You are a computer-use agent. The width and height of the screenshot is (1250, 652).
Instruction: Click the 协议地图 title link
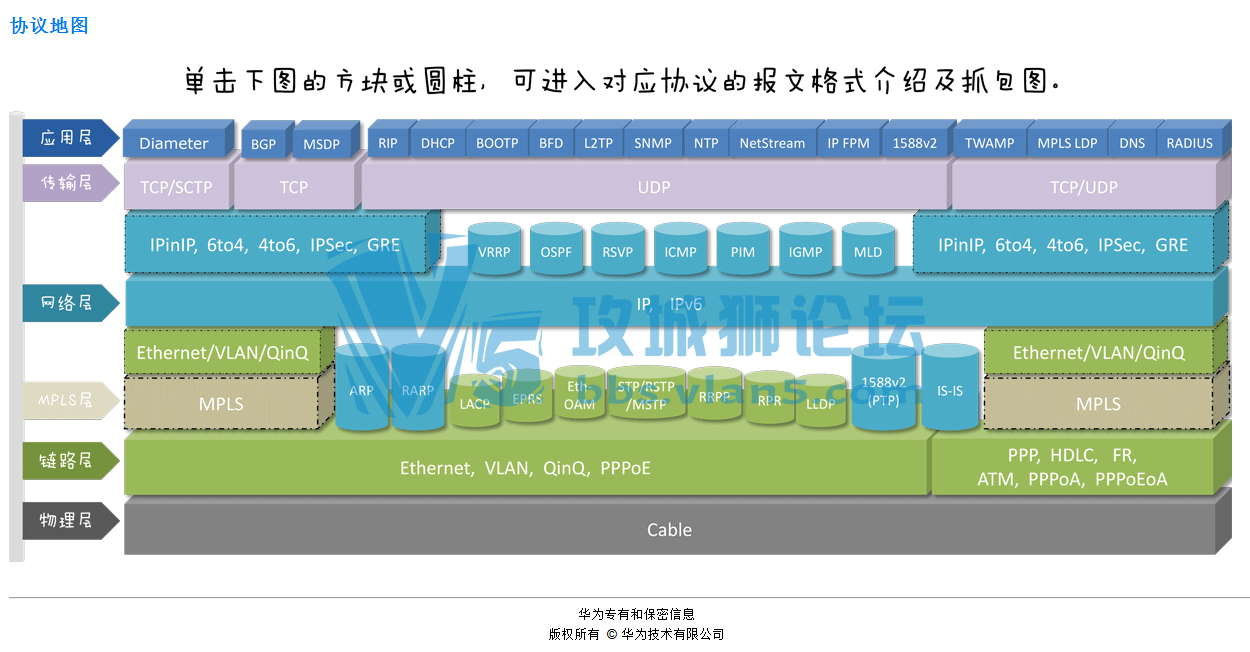click(x=50, y=26)
